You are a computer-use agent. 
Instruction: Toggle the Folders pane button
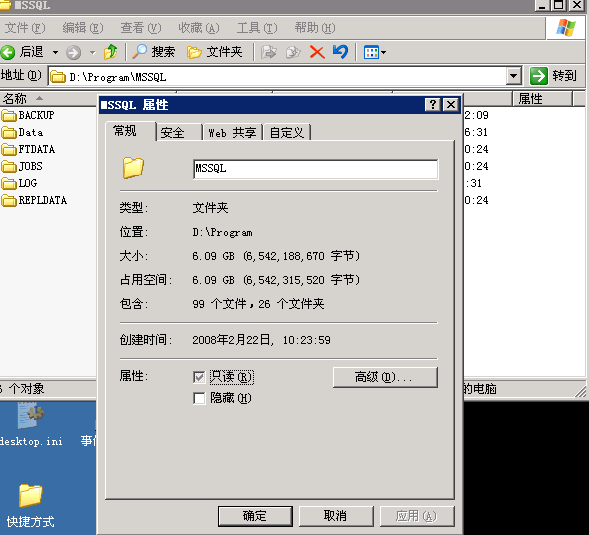coord(214,52)
